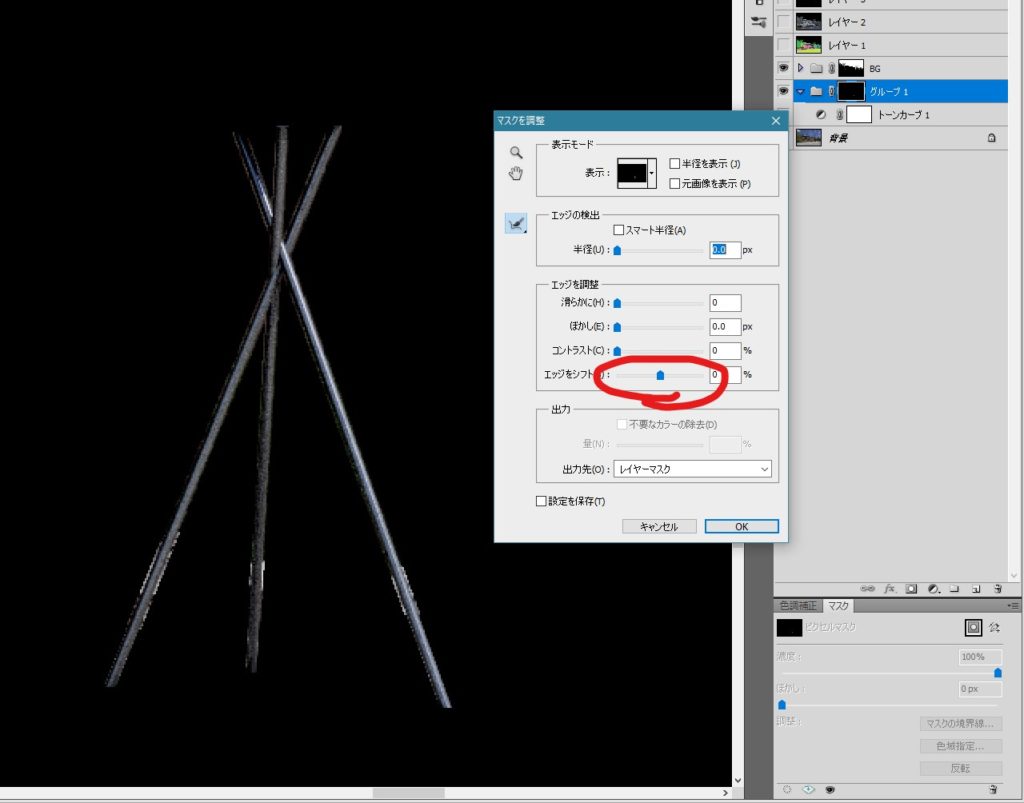The width and height of the screenshot is (1024, 803).
Task: Hide the BG group via eye icon
Action: 785,68
